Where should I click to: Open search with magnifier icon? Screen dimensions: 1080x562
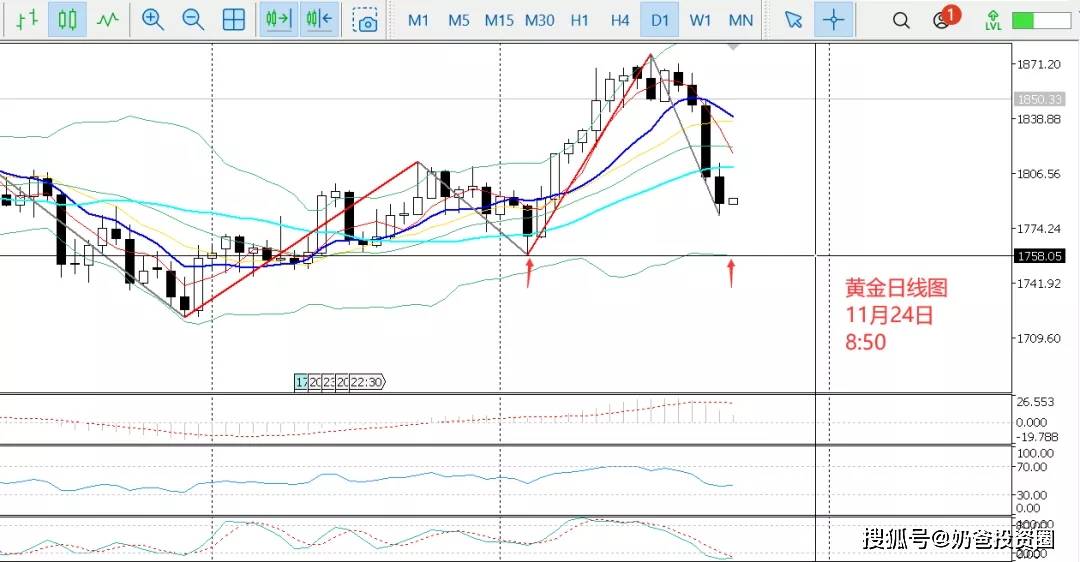(x=901, y=21)
